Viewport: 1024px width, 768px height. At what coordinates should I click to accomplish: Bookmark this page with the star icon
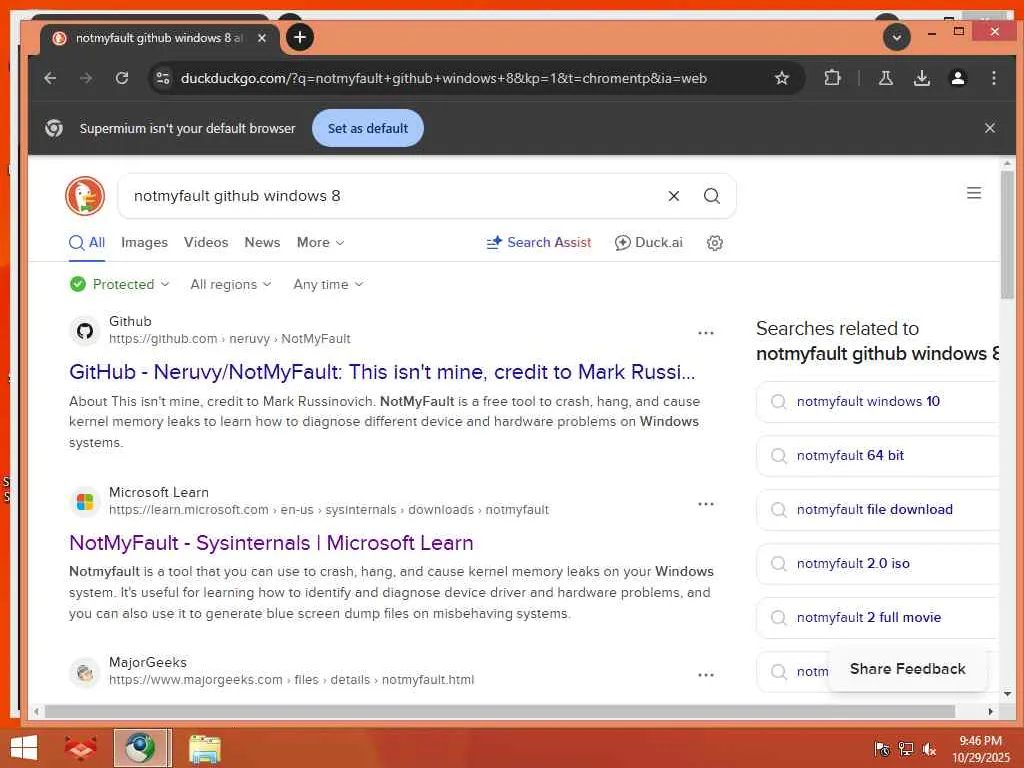point(782,78)
